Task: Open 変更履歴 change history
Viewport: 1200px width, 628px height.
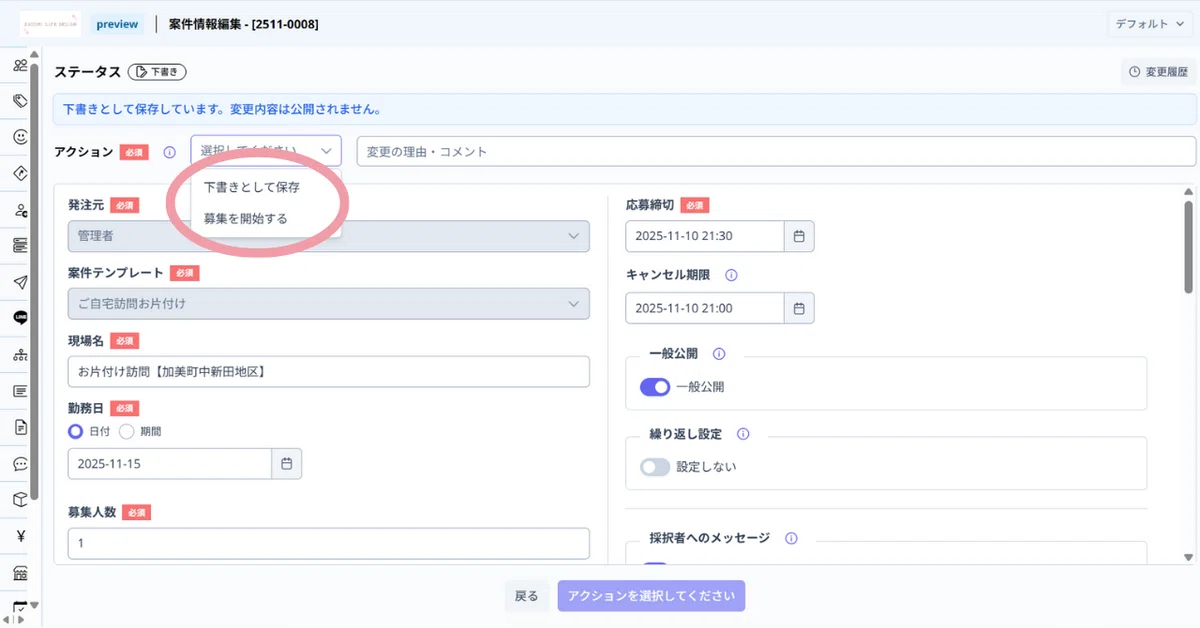Action: 1157,72
